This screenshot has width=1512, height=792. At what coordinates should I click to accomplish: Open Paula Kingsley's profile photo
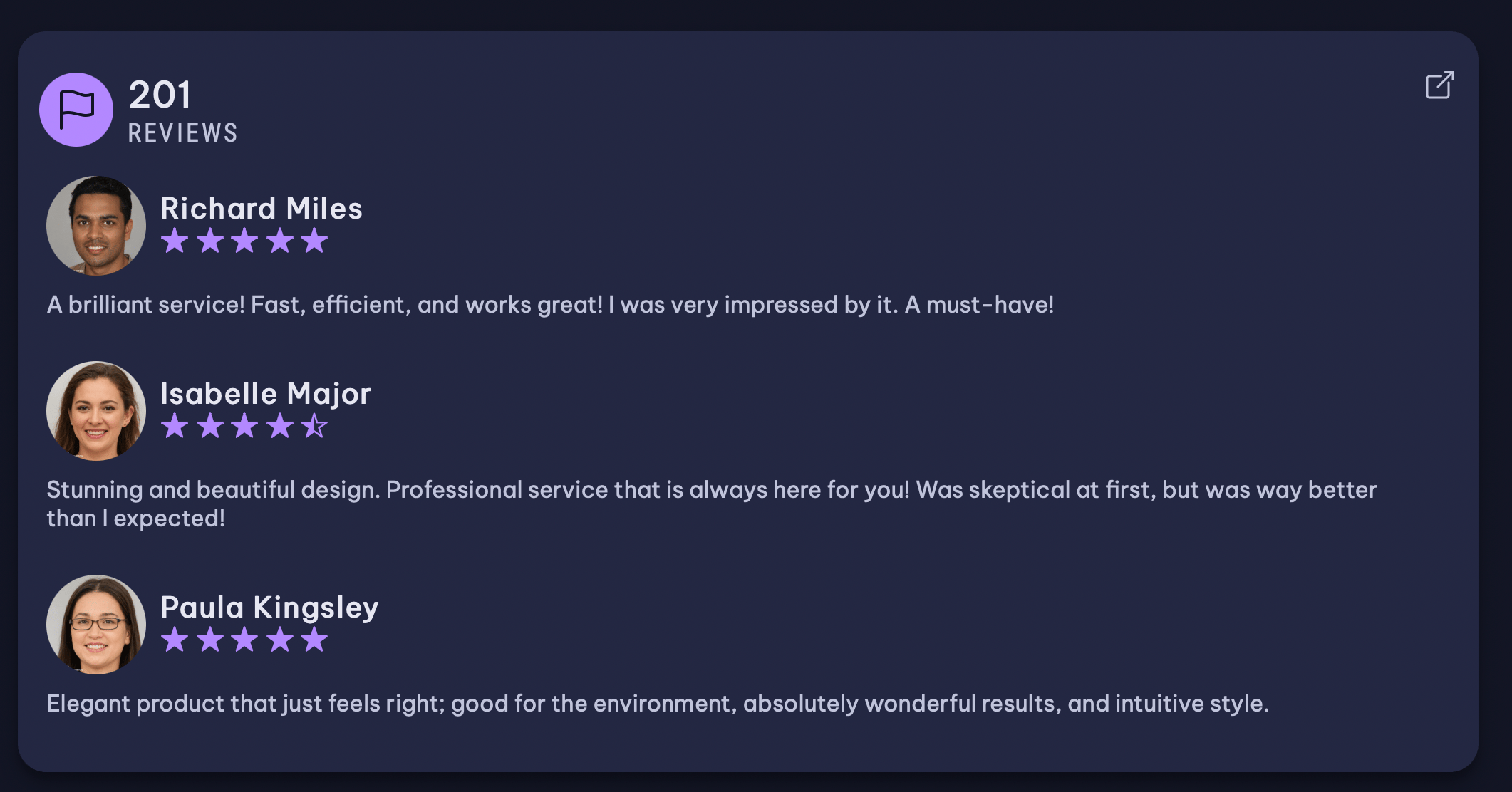(x=96, y=625)
